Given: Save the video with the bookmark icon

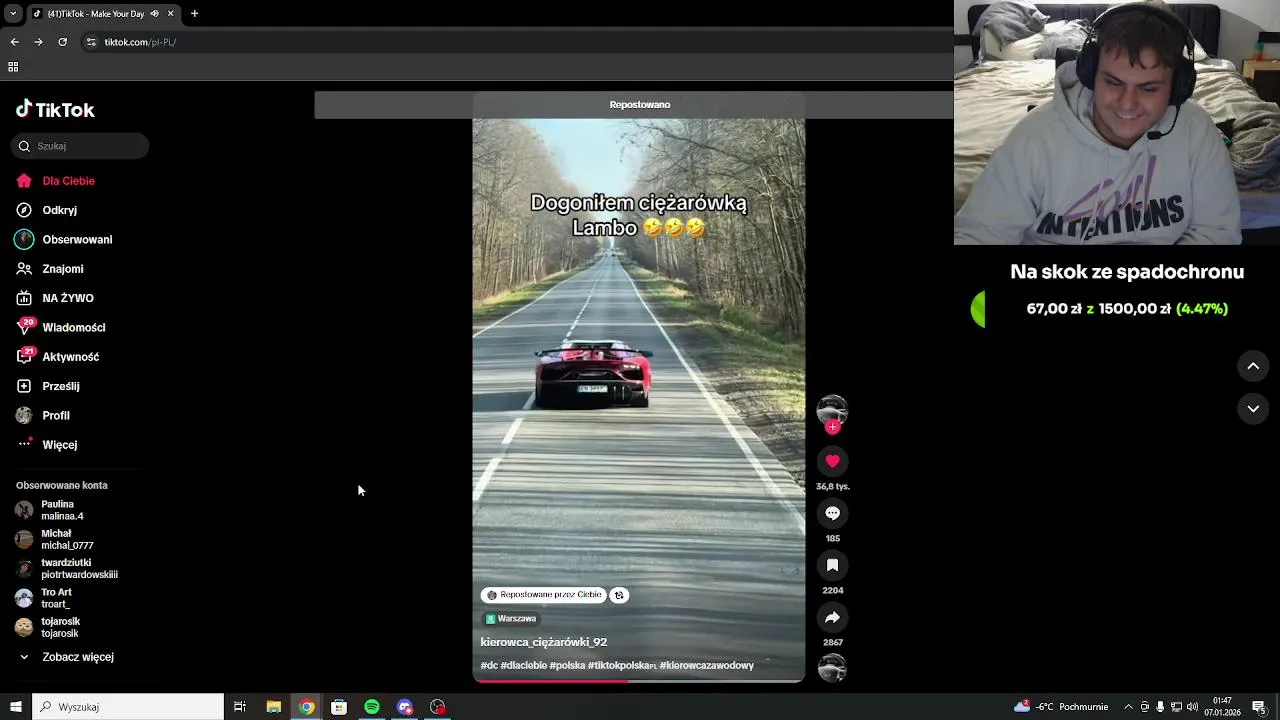Looking at the screenshot, I should click(832, 565).
